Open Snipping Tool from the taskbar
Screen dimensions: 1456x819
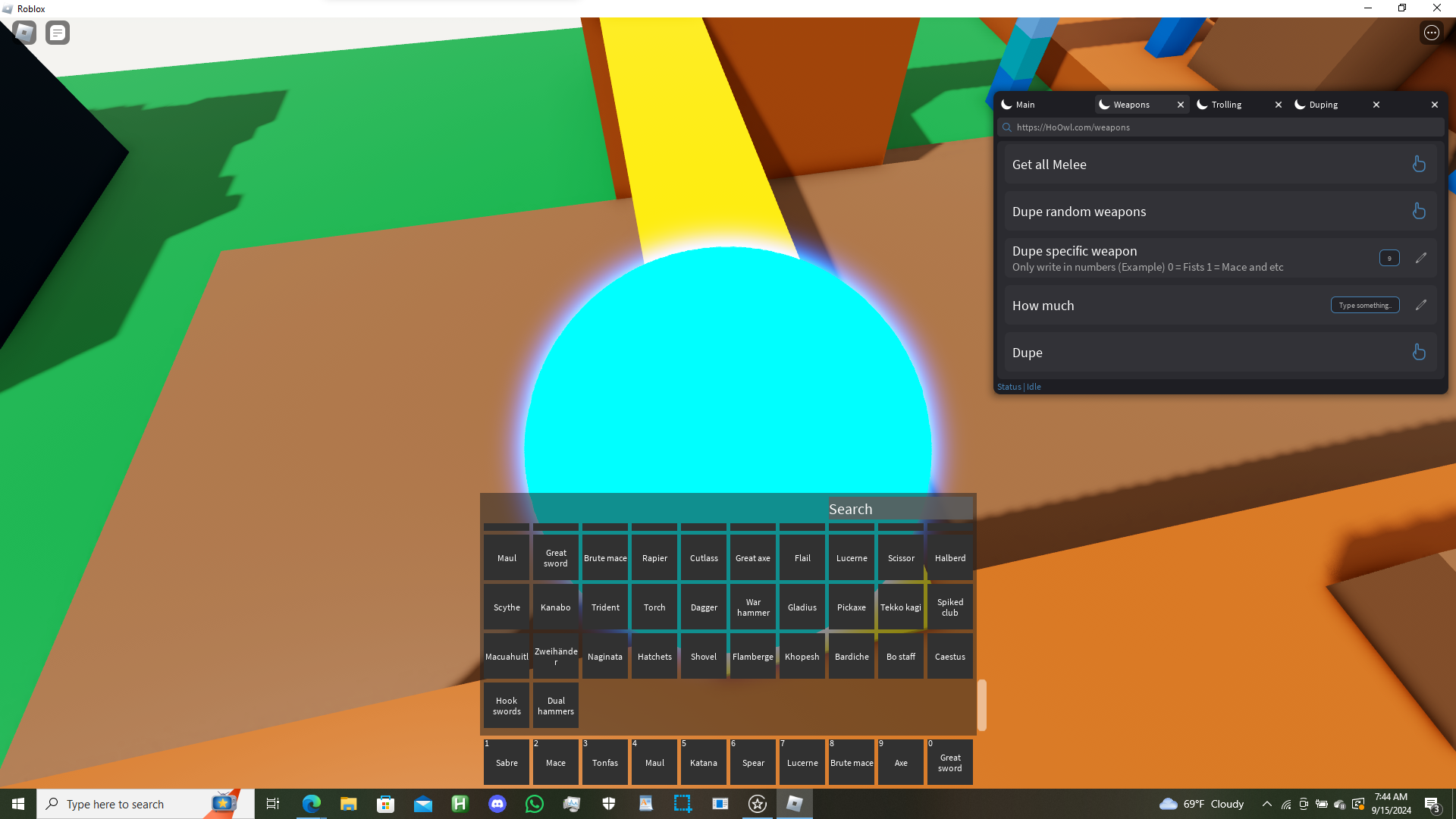tap(682, 804)
